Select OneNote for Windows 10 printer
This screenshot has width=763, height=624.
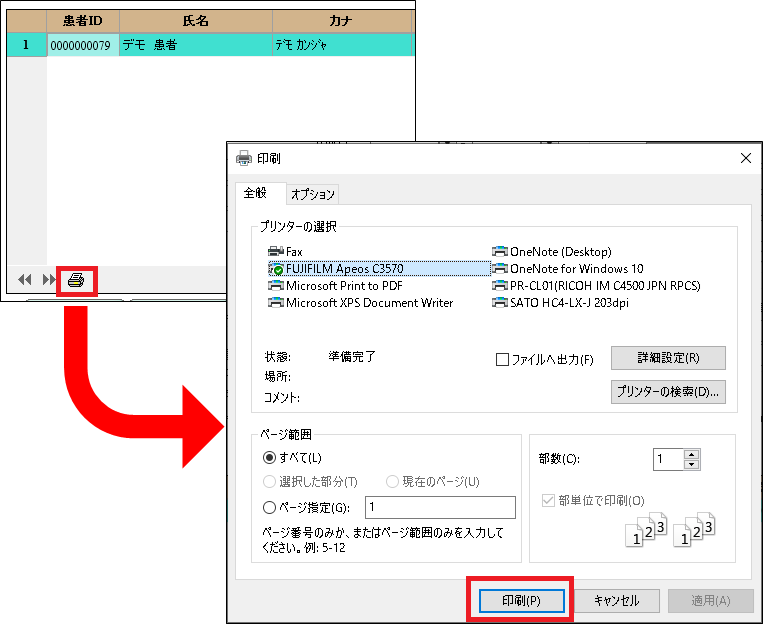coord(568,269)
